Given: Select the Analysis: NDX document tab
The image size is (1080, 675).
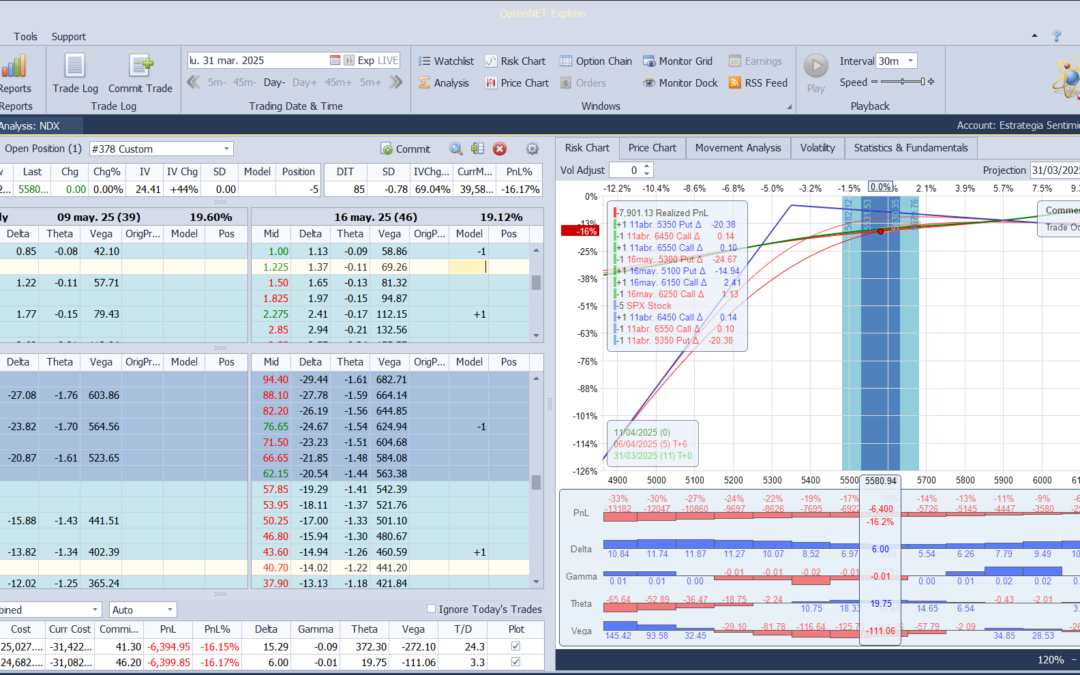Looking at the screenshot, I should tap(41, 126).
